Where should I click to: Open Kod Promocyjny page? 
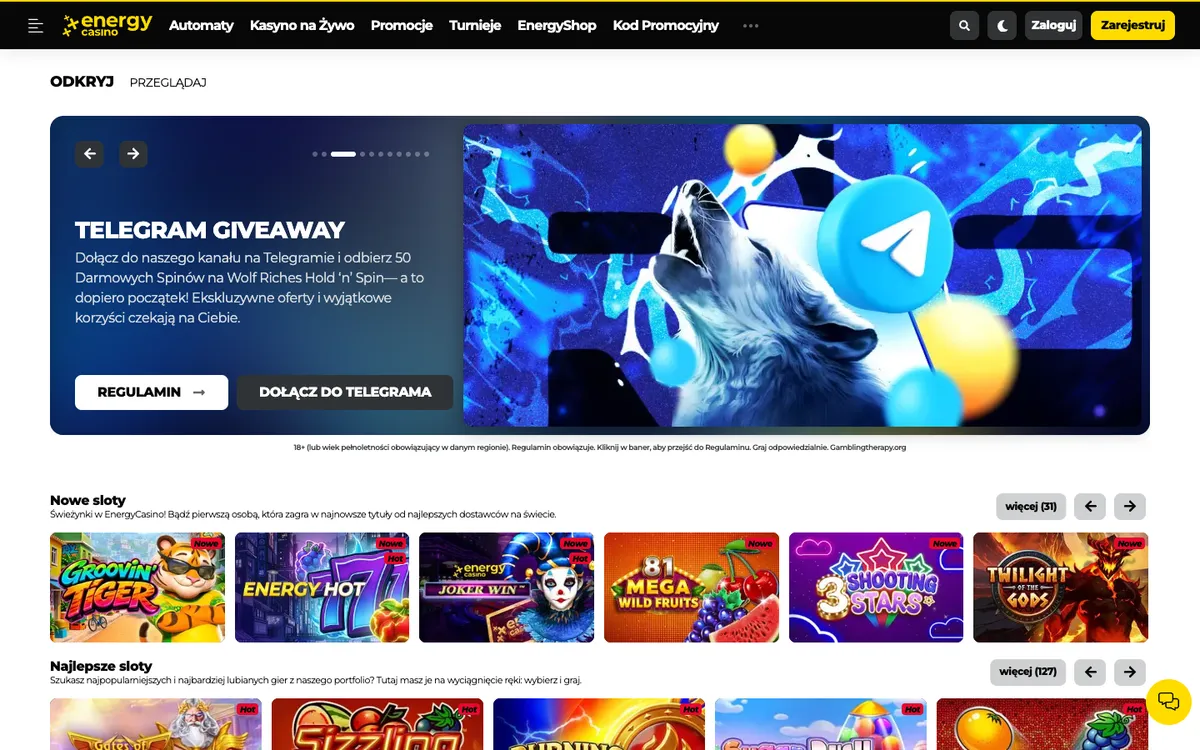point(666,26)
